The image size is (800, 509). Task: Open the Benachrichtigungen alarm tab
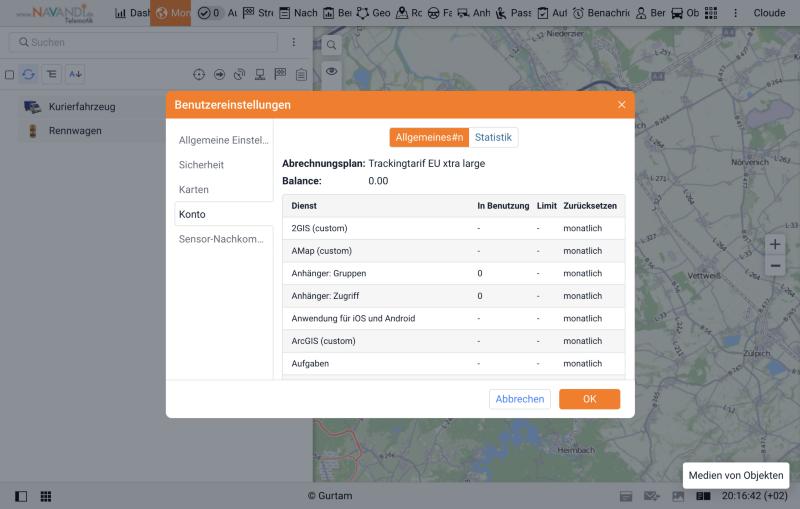click(601, 13)
